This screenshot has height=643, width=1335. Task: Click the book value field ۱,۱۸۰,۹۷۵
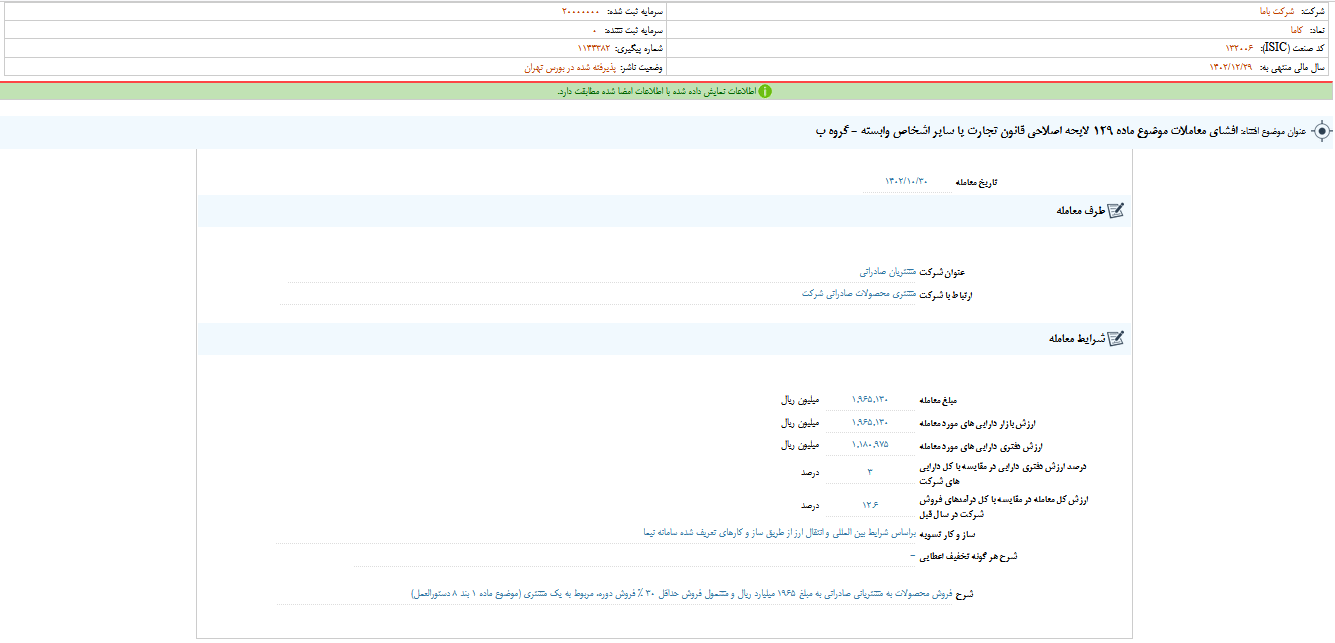[870, 445]
